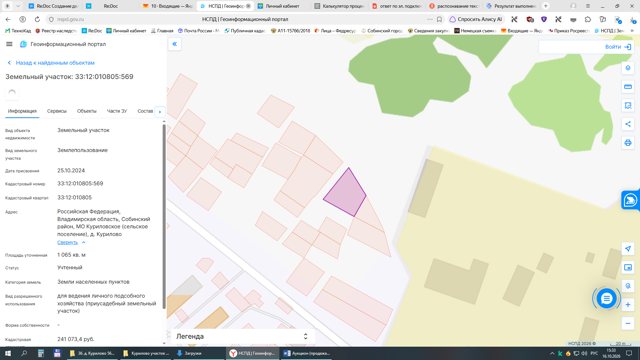Collapse the Сверить address details chevron
The height and width of the screenshot is (360, 640).
pos(84,242)
